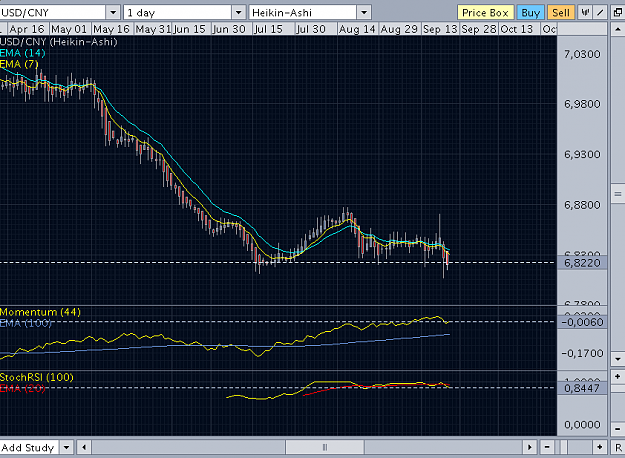Click the Jun 15 date label
Screen dimensions: 625x458
(x=190, y=29)
